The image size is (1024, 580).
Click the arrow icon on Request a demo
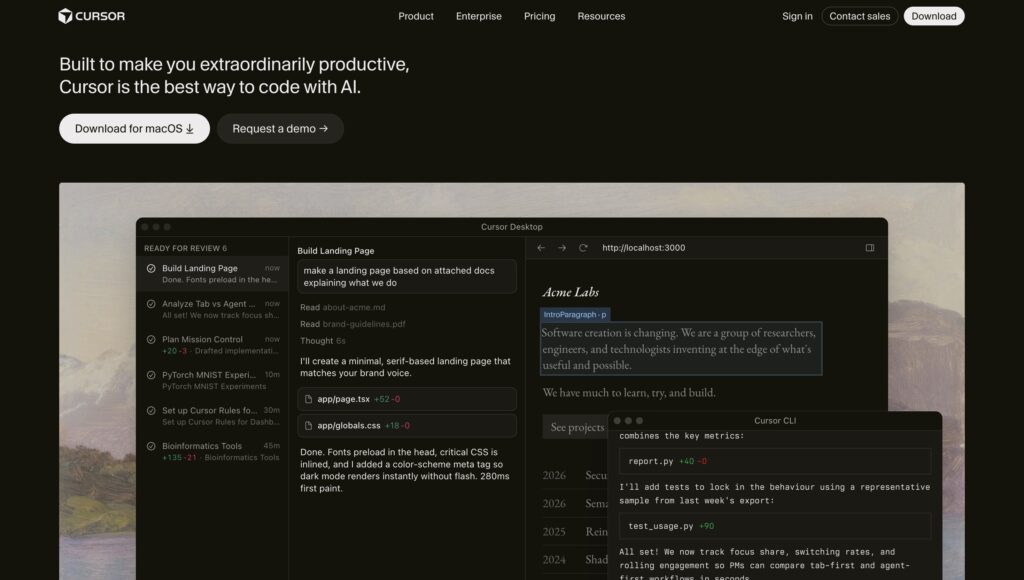pyautogui.click(x=323, y=129)
